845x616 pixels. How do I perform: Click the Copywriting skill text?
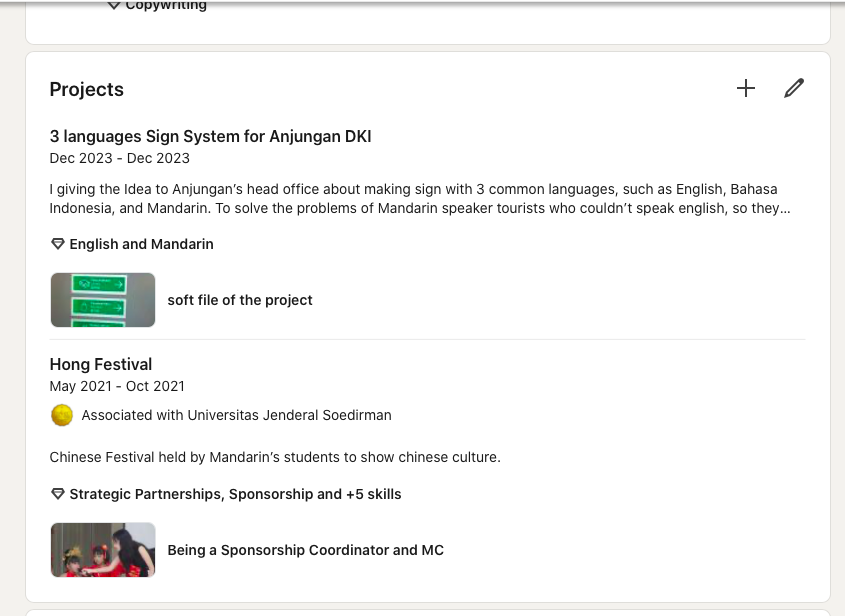pyautogui.click(x=166, y=5)
